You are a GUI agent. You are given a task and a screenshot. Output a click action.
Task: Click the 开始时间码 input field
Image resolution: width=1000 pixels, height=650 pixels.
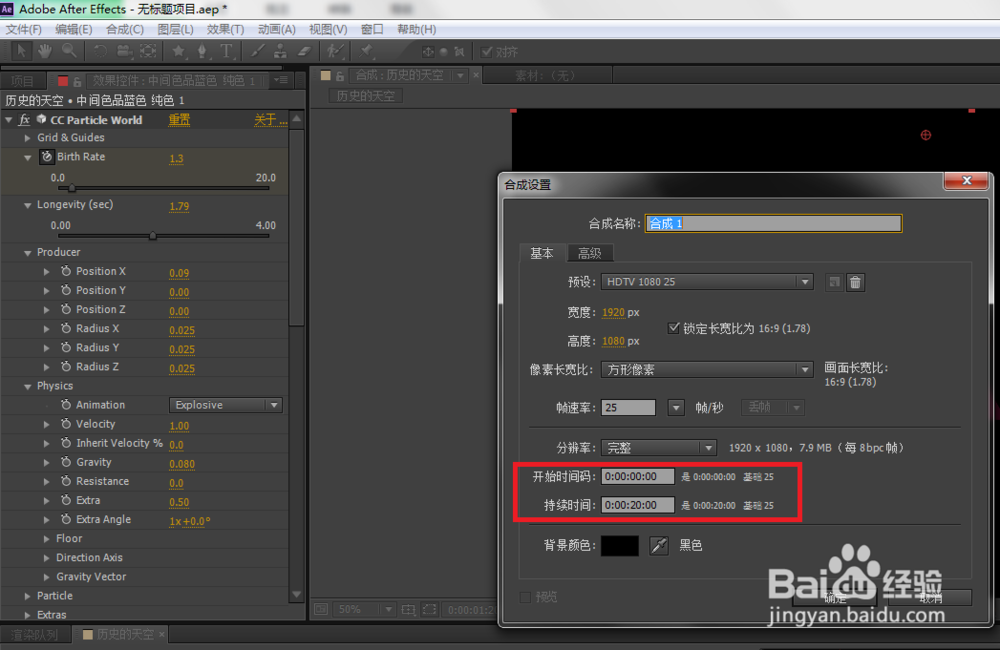pos(638,477)
